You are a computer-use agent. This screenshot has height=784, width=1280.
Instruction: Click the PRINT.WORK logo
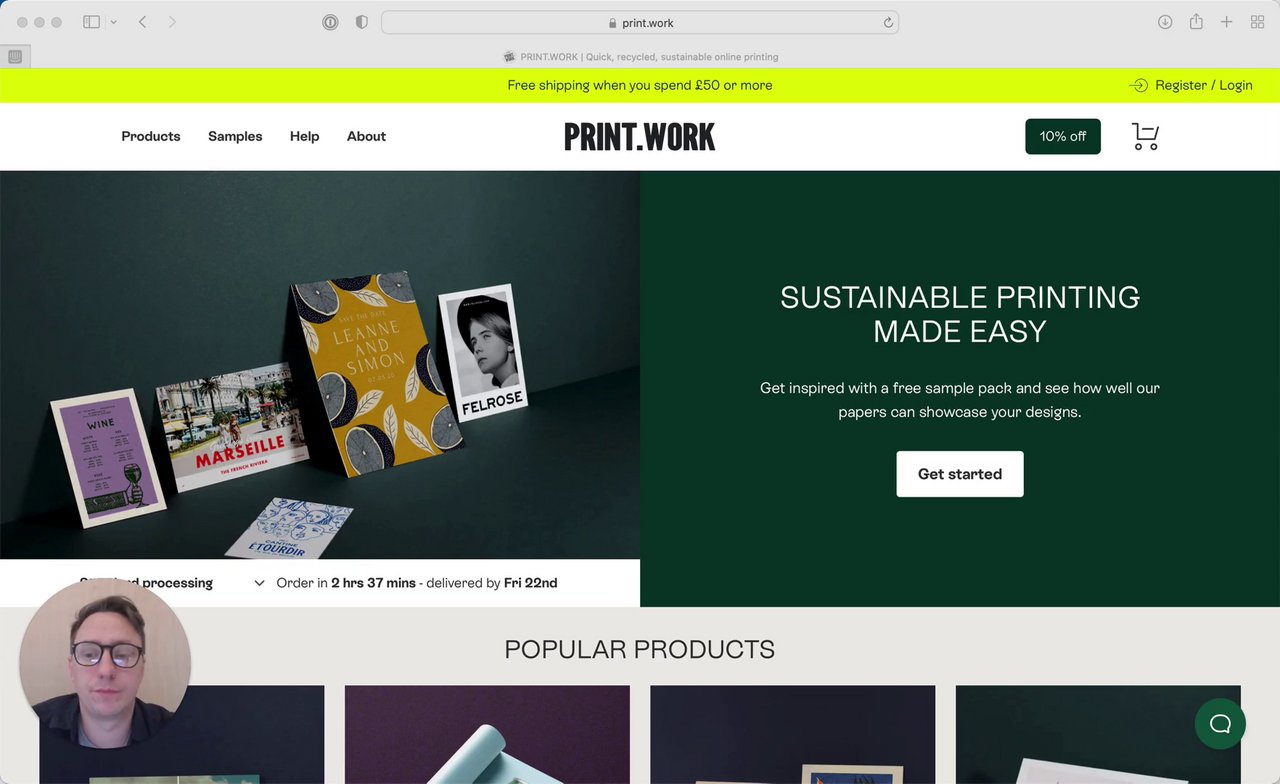tap(640, 137)
